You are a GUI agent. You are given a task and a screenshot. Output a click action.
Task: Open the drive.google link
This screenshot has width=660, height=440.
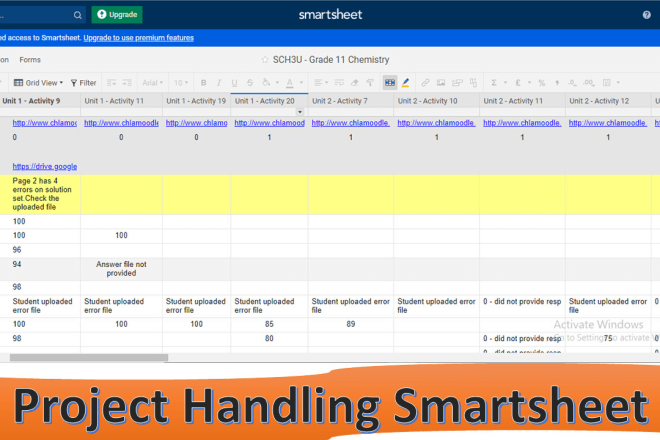45,166
